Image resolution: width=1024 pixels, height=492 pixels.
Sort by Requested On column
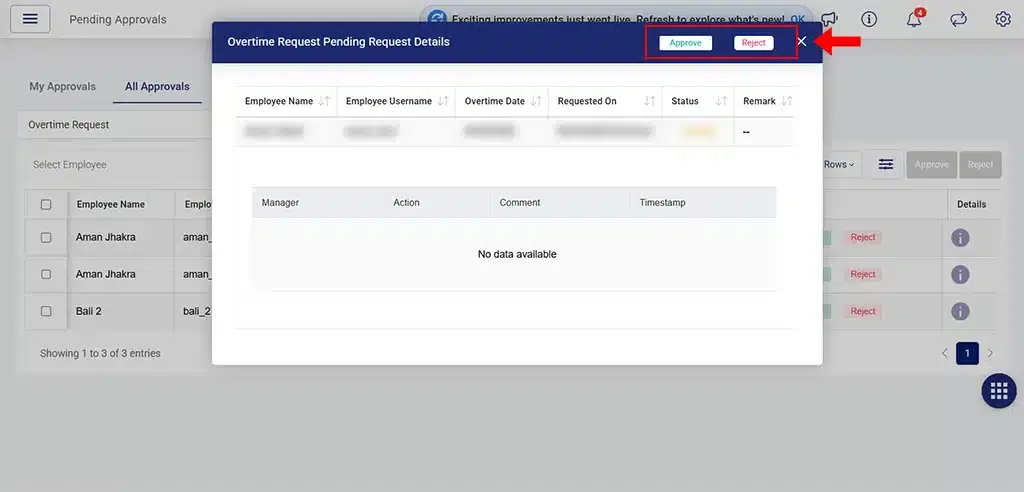tap(649, 101)
